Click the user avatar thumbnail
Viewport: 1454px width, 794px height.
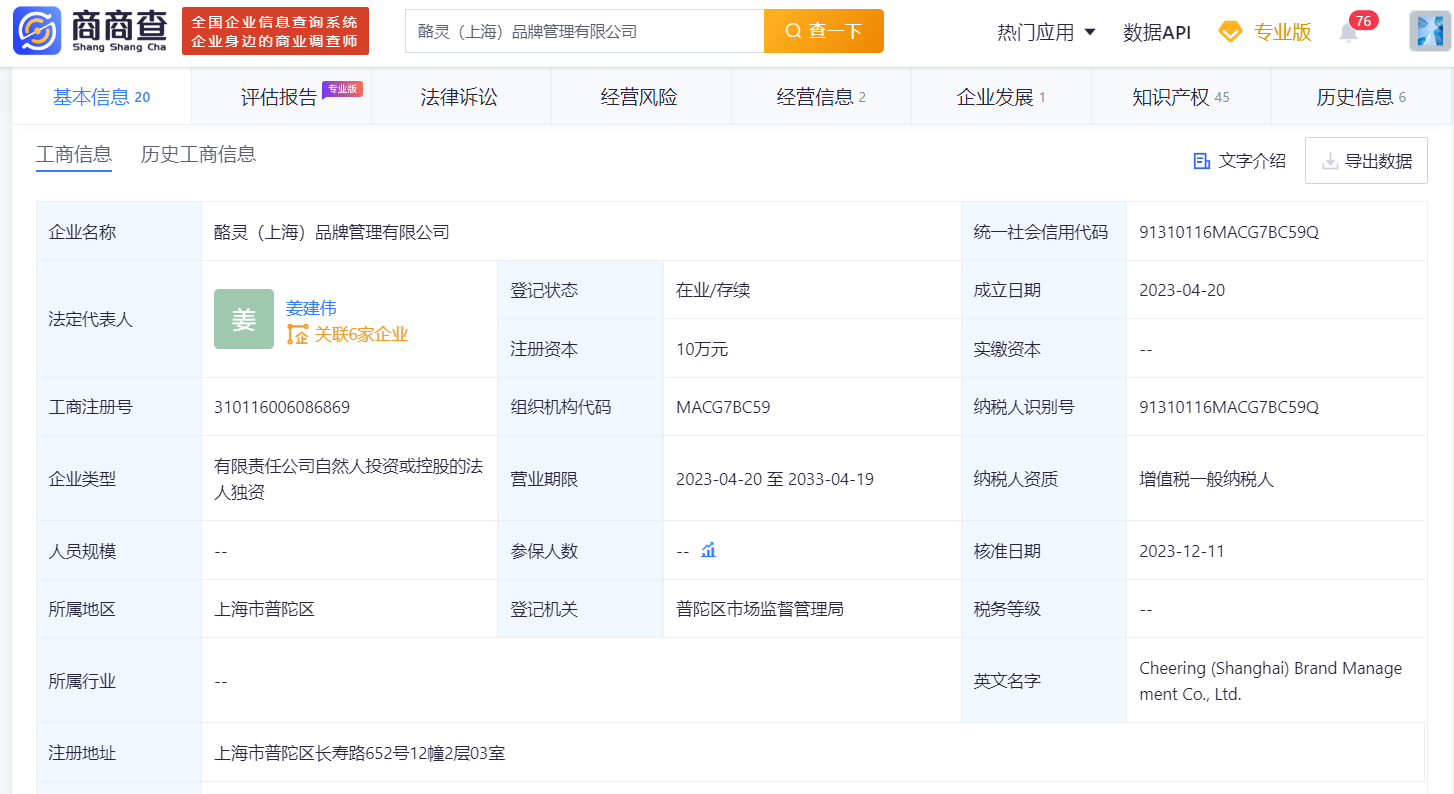(1429, 32)
